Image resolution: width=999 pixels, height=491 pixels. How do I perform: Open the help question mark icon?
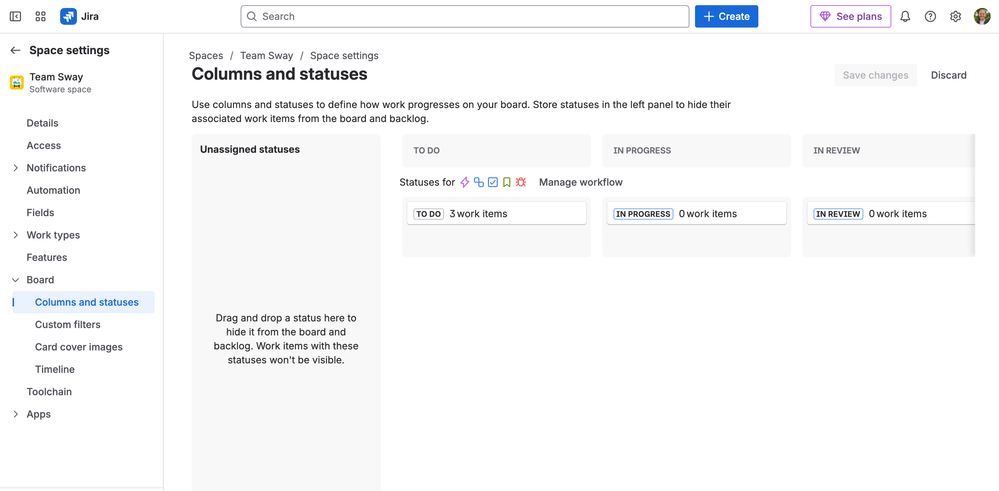[x=930, y=17]
